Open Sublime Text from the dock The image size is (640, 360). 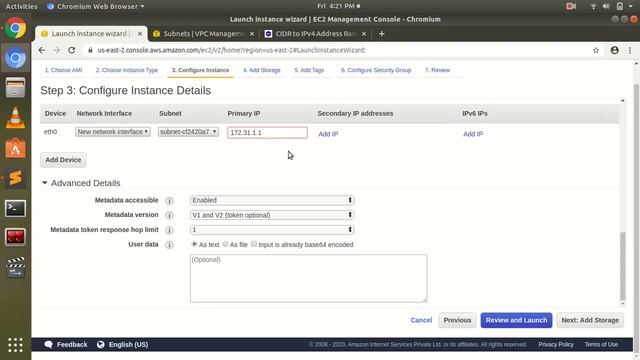(16, 178)
